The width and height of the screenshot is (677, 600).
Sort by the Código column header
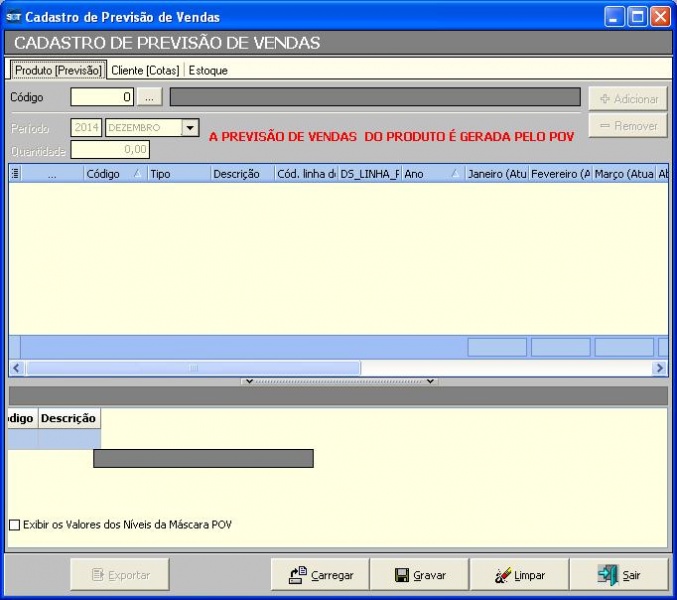pyautogui.click(x=113, y=174)
